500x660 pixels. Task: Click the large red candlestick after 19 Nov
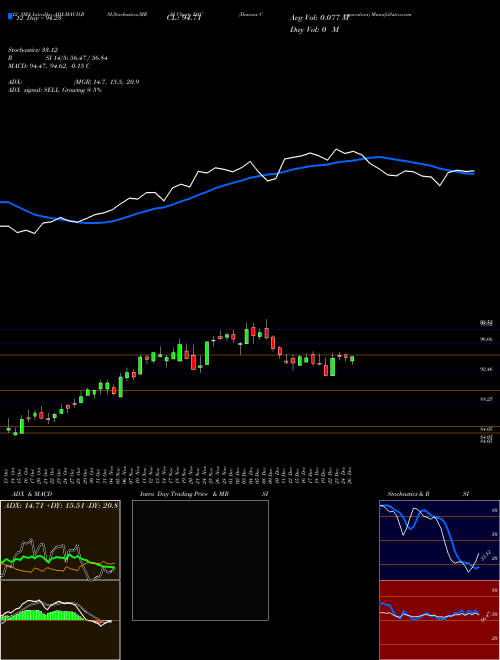click(x=193, y=362)
